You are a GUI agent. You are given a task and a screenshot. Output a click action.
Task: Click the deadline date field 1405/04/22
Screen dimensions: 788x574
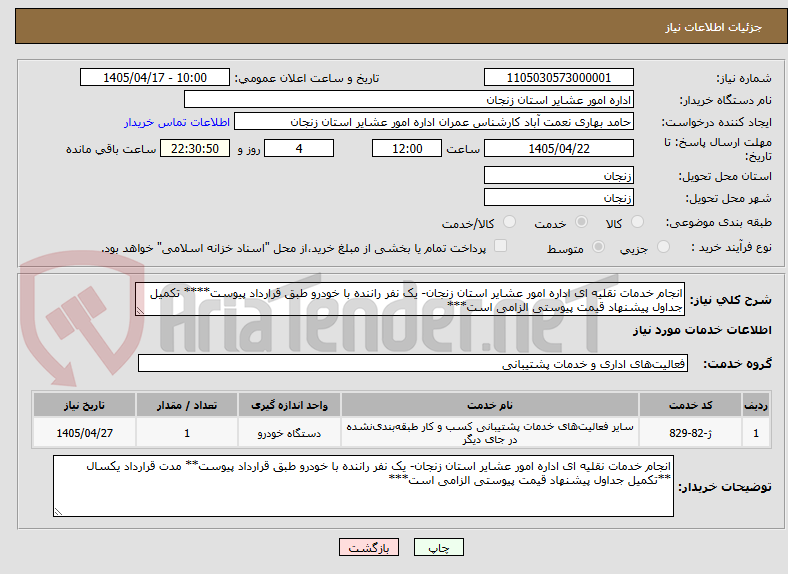coord(558,148)
